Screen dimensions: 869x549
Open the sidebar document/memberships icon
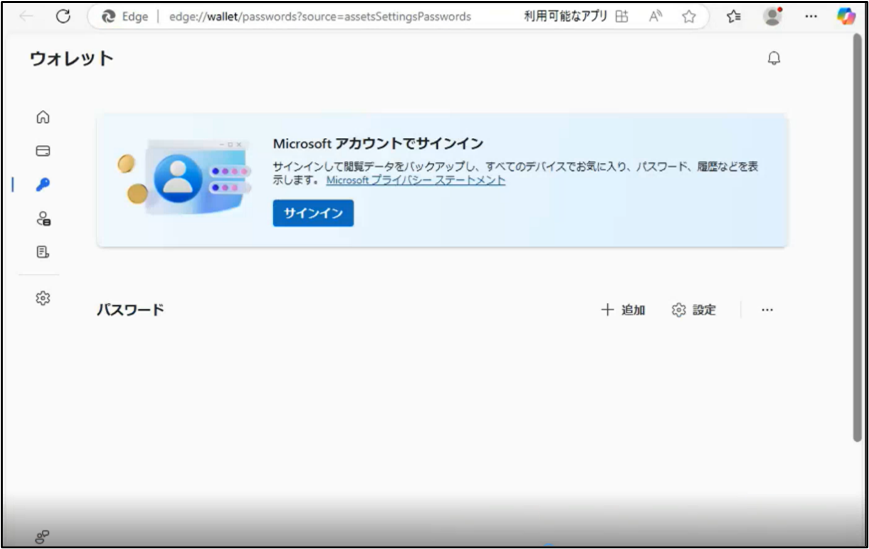click(43, 252)
